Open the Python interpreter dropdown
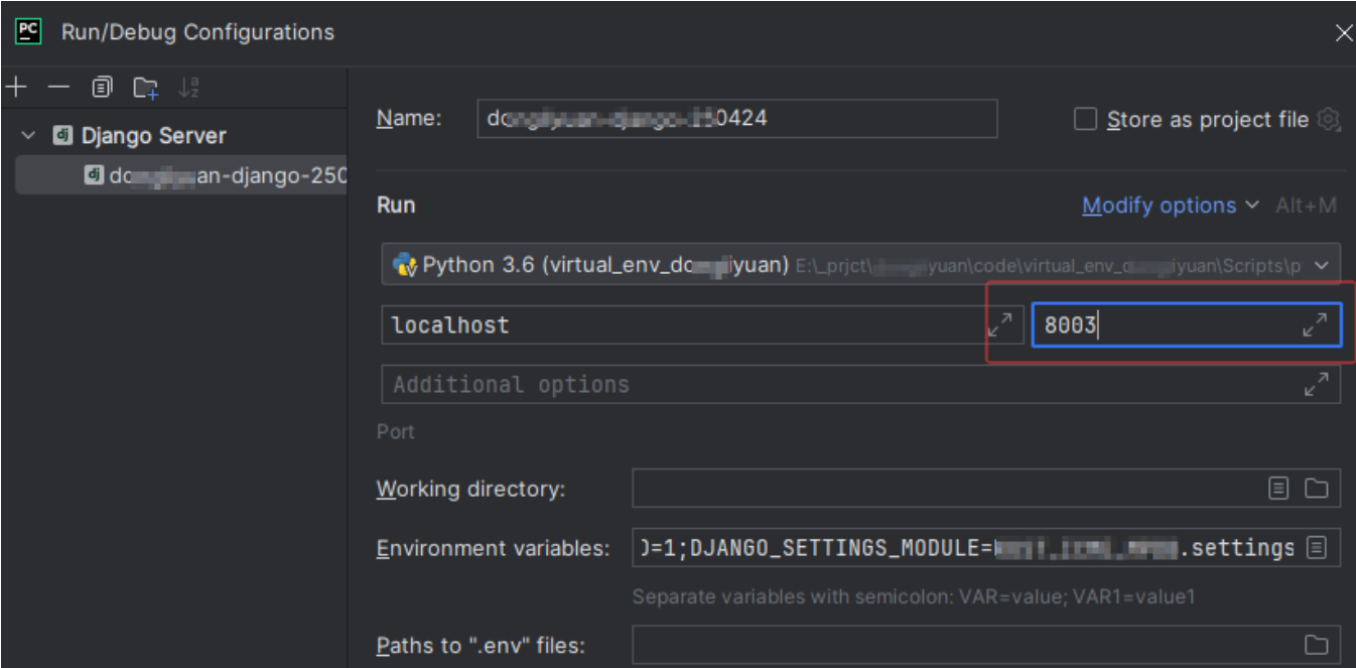 pyautogui.click(x=1323, y=265)
